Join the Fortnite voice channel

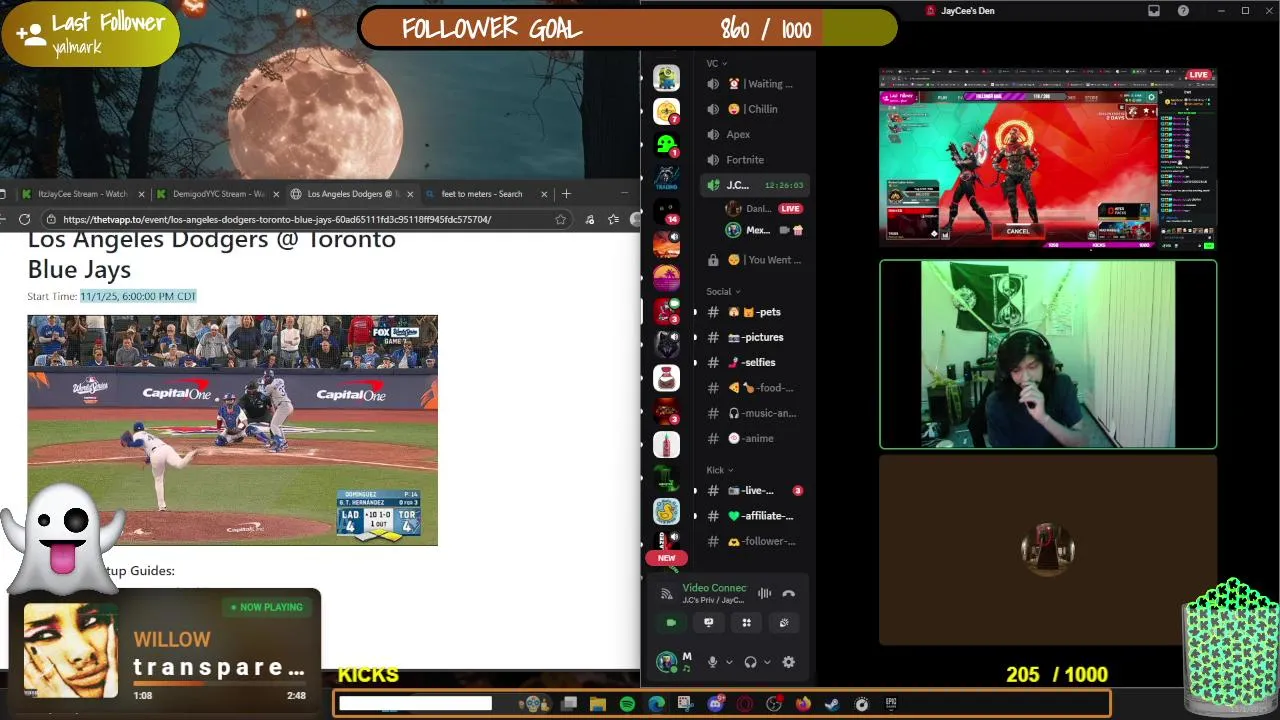755,160
